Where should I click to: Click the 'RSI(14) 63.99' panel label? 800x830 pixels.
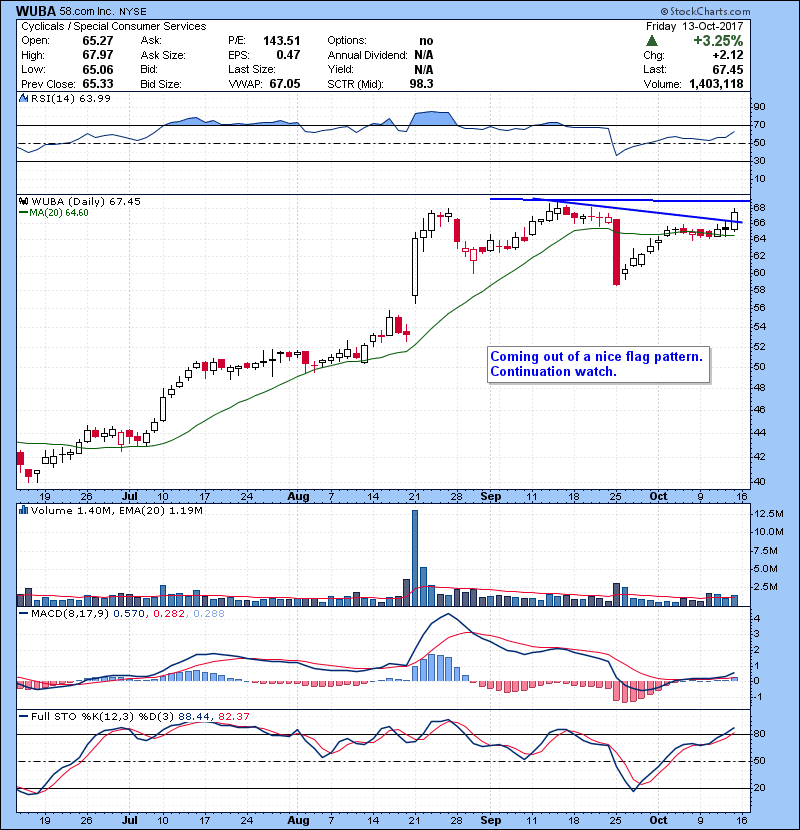[x=71, y=98]
